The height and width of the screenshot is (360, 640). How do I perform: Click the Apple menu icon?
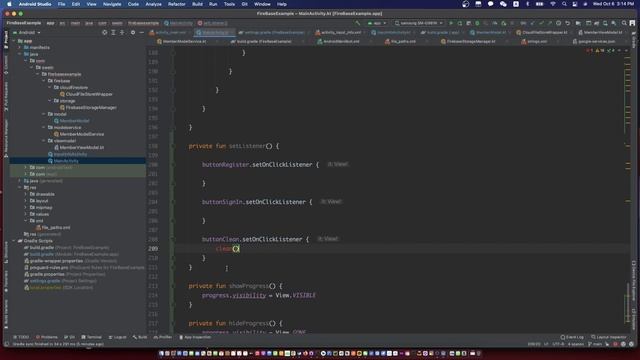9,4
